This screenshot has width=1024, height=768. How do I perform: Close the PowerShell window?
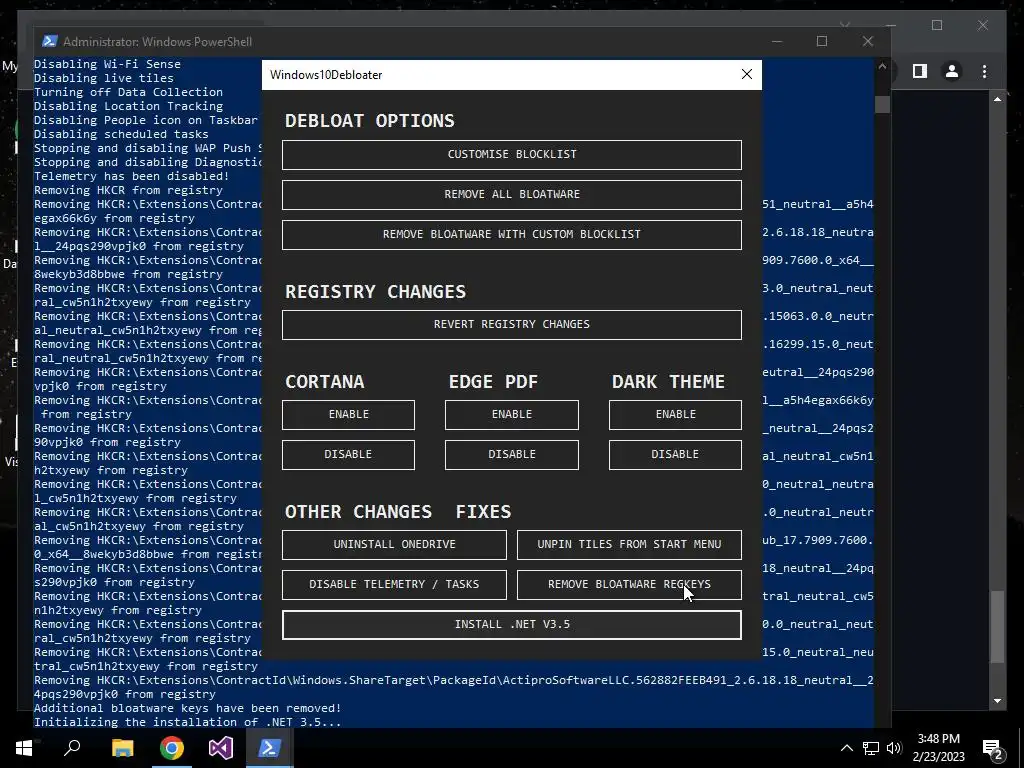coord(868,41)
